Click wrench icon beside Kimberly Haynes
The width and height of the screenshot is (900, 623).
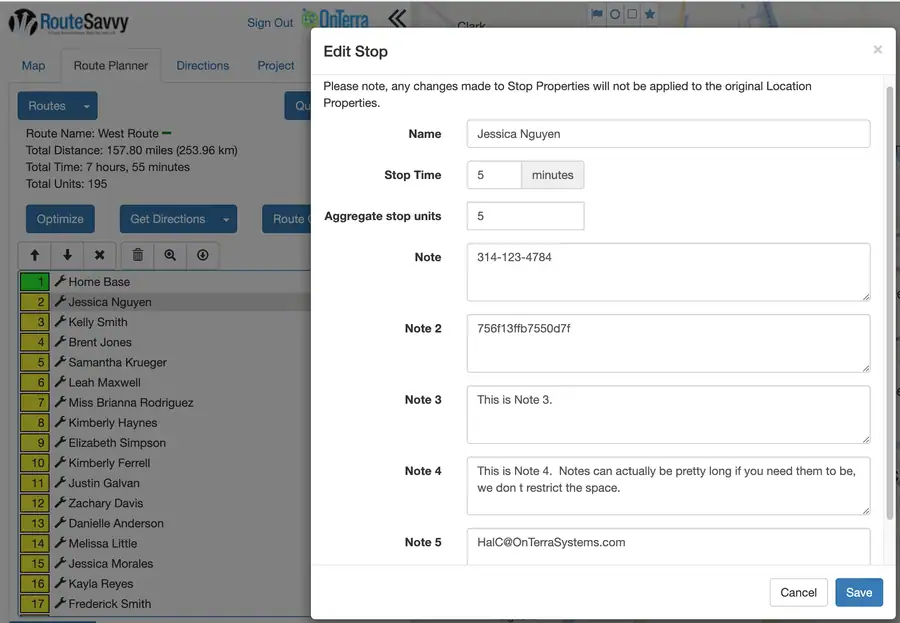tap(60, 422)
